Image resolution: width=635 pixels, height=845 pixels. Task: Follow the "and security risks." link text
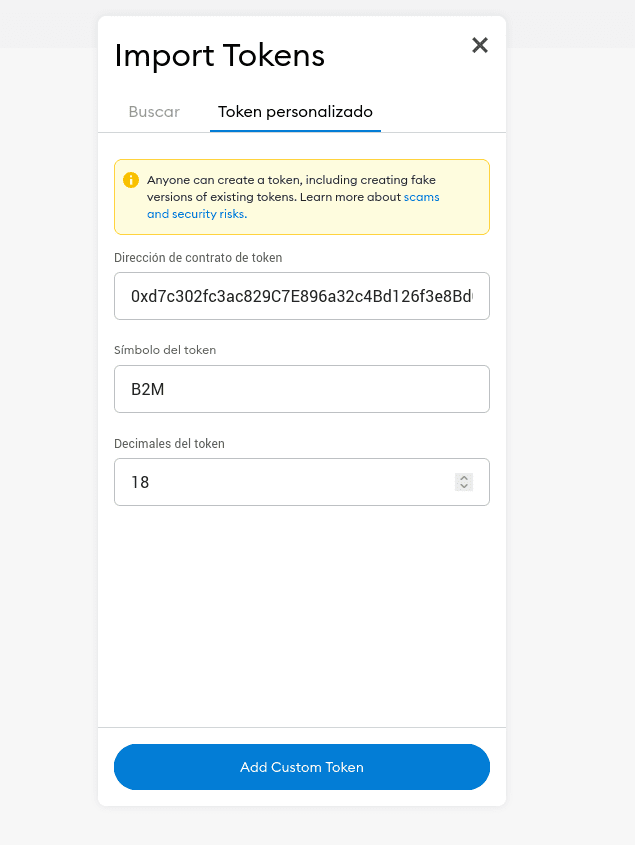[x=197, y=214]
